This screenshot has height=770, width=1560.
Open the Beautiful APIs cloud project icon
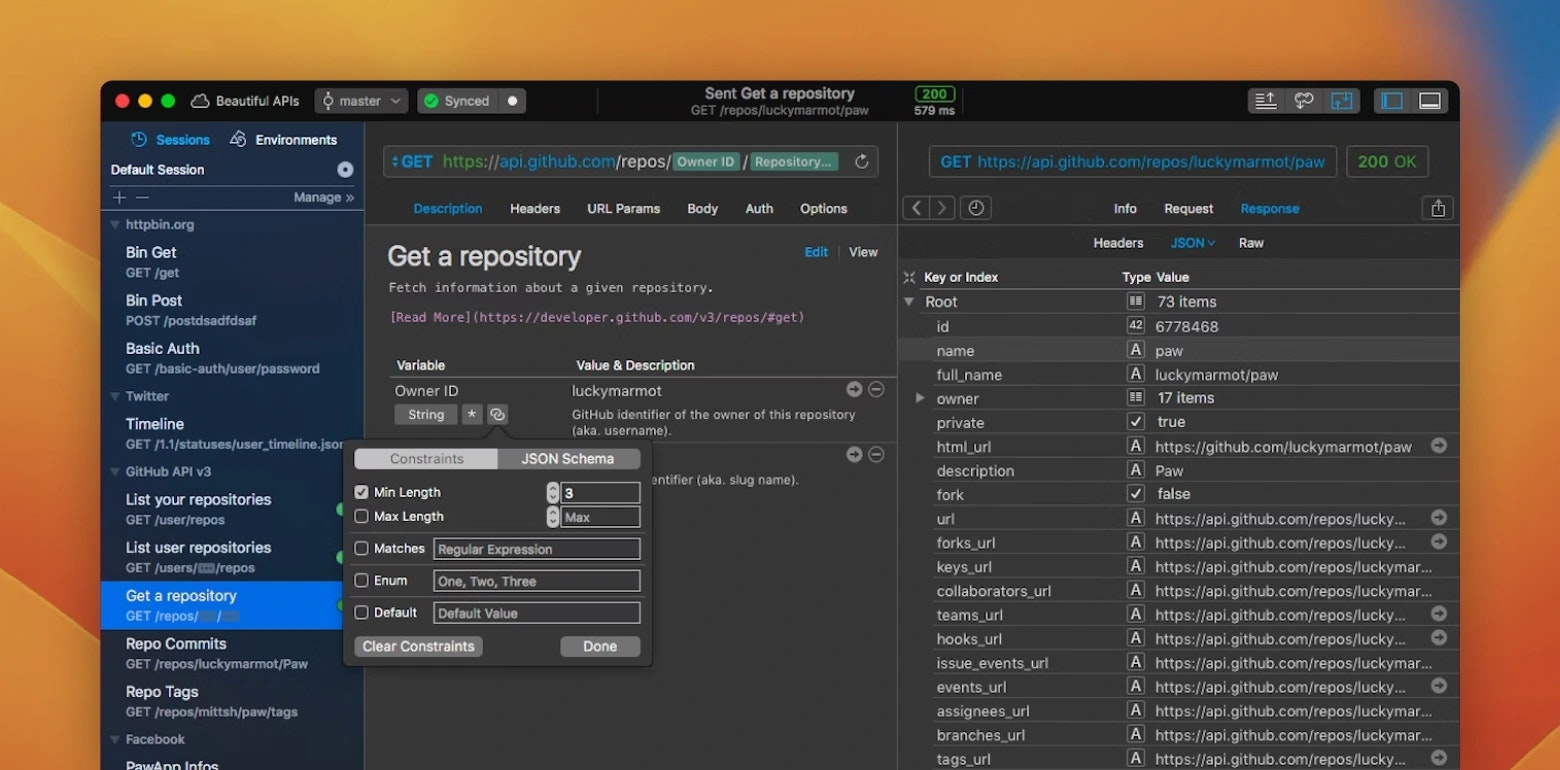[200, 101]
